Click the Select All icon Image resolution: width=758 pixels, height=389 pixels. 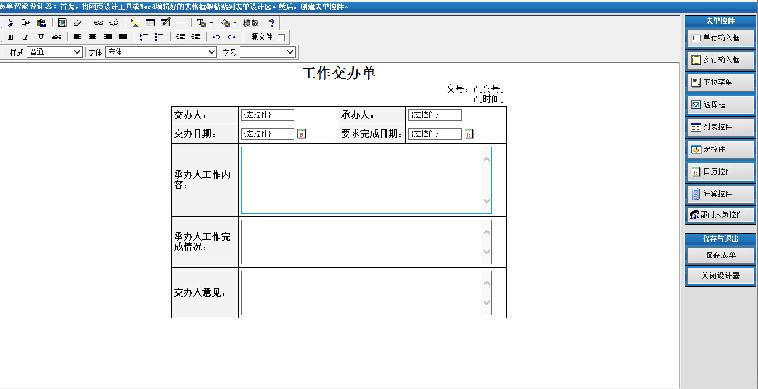click(62, 23)
